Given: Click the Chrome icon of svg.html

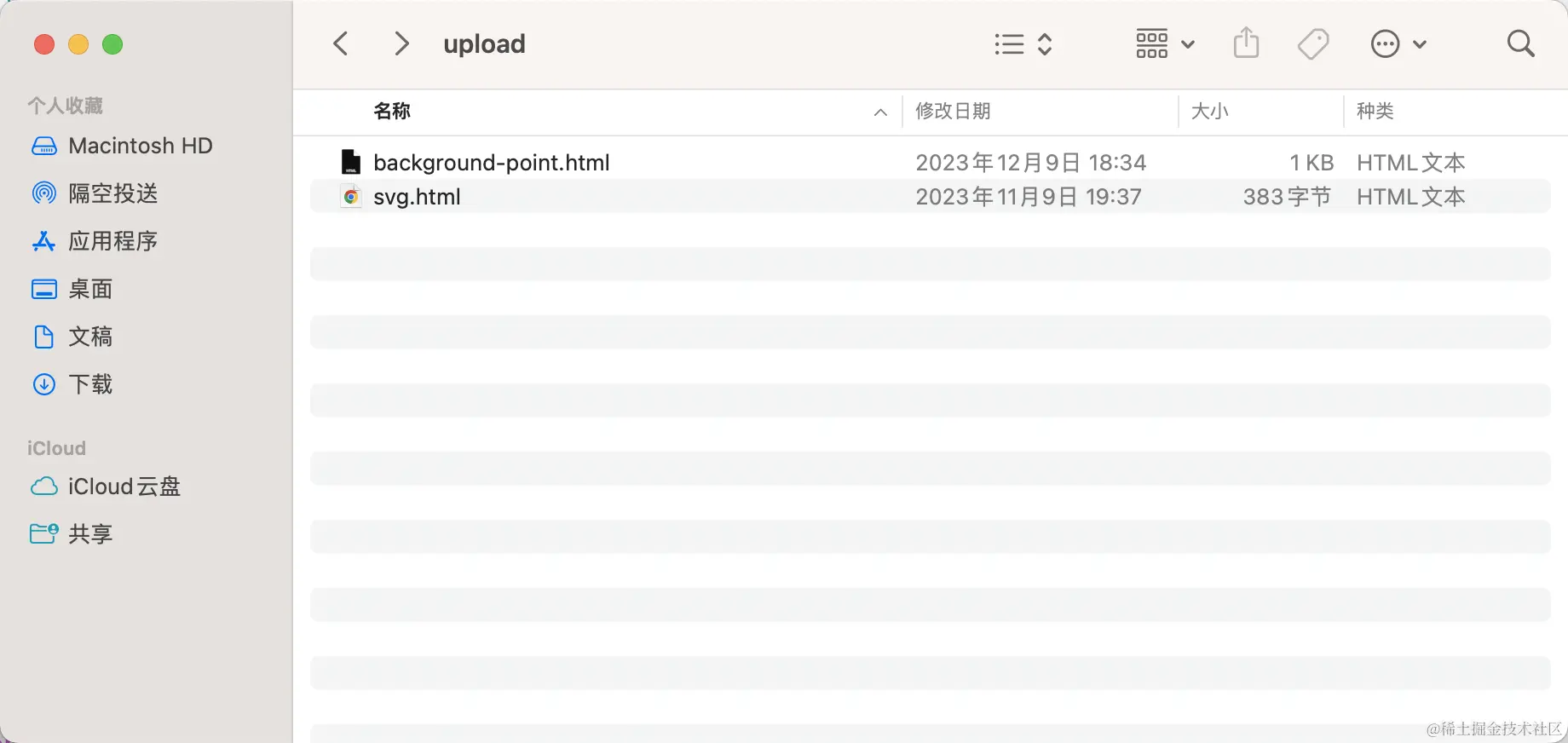Looking at the screenshot, I should tap(350, 197).
